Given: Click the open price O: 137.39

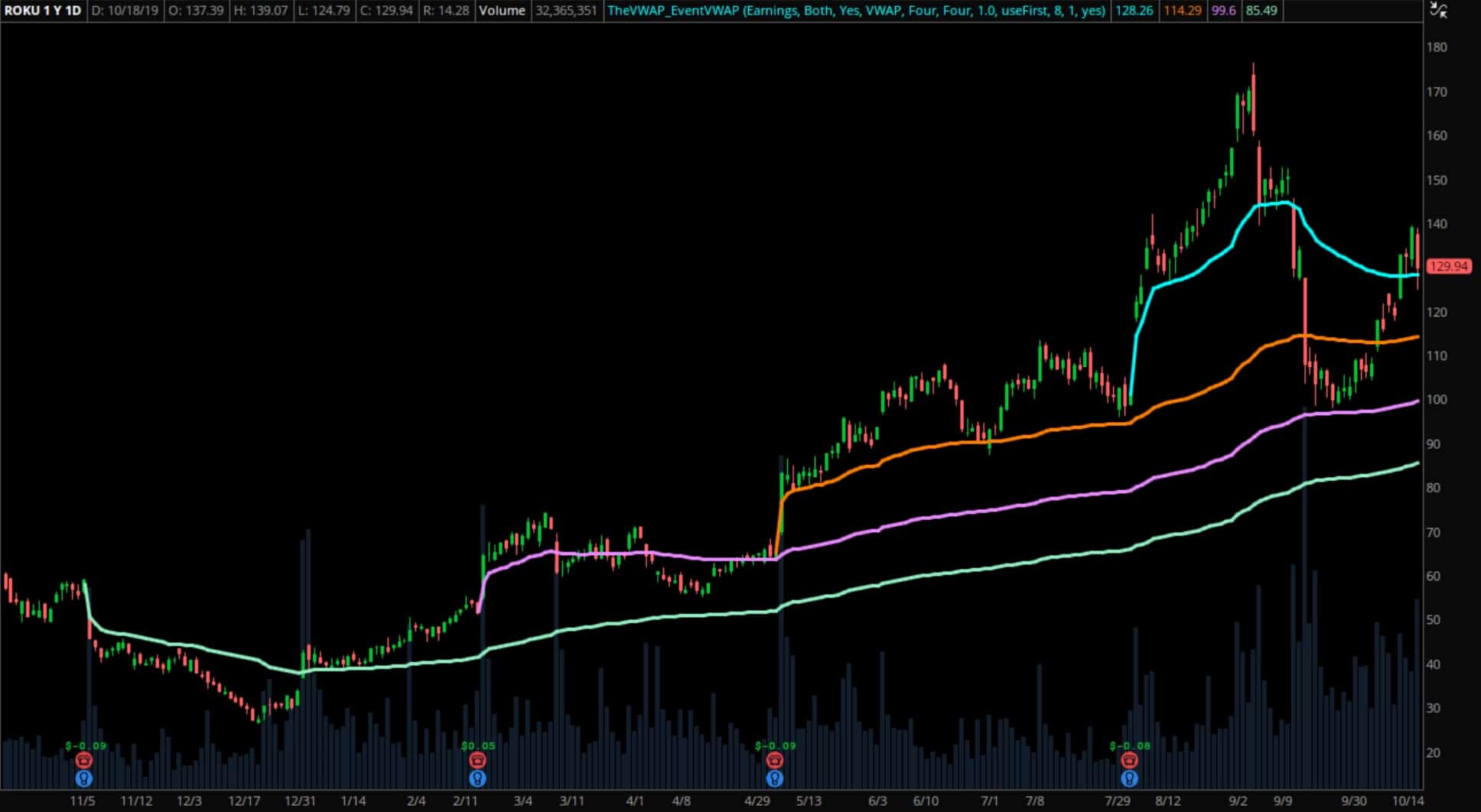Looking at the screenshot, I should tap(196, 11).
